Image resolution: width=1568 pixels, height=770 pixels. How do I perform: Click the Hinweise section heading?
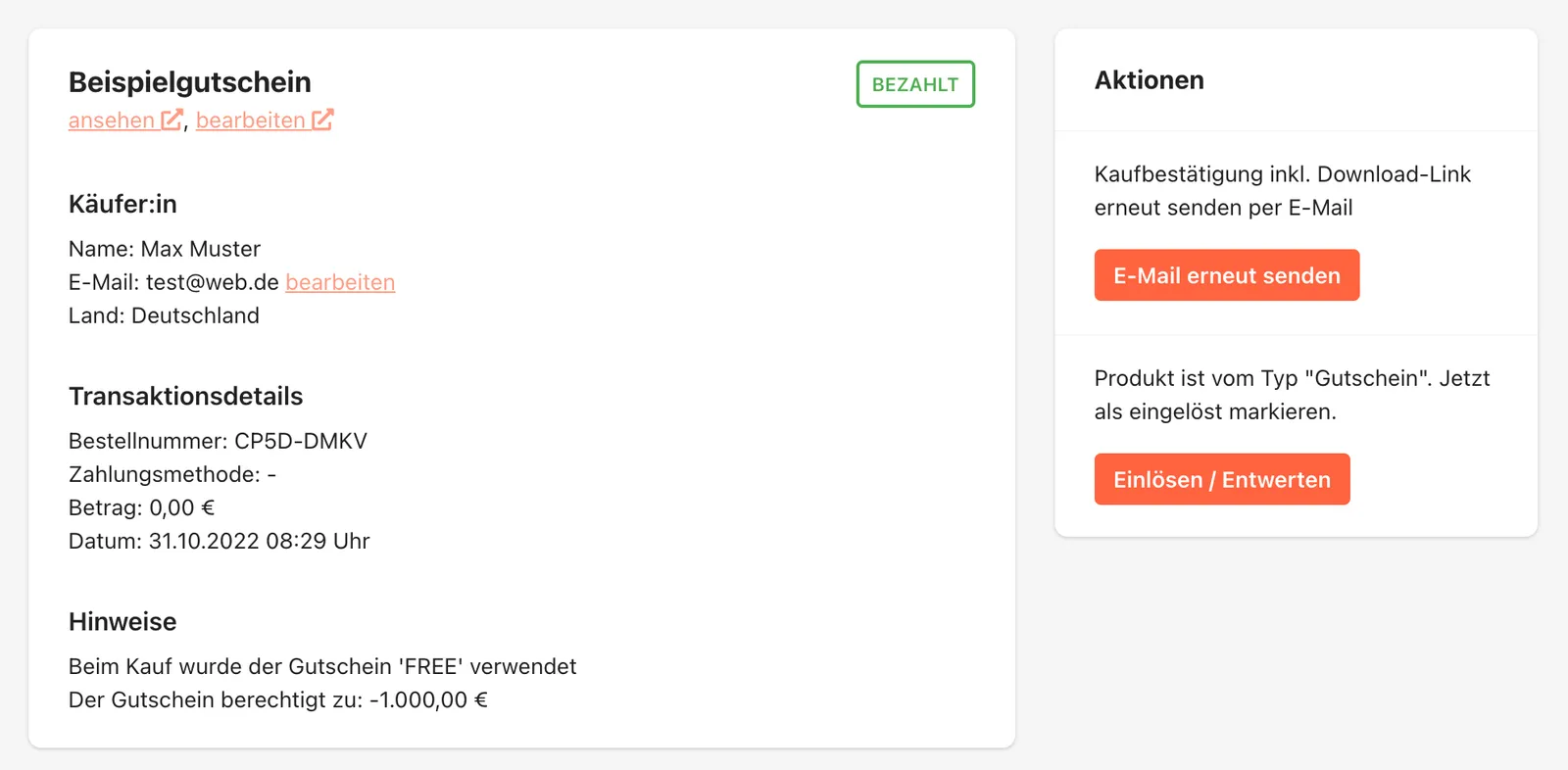(x=122, y=621)
